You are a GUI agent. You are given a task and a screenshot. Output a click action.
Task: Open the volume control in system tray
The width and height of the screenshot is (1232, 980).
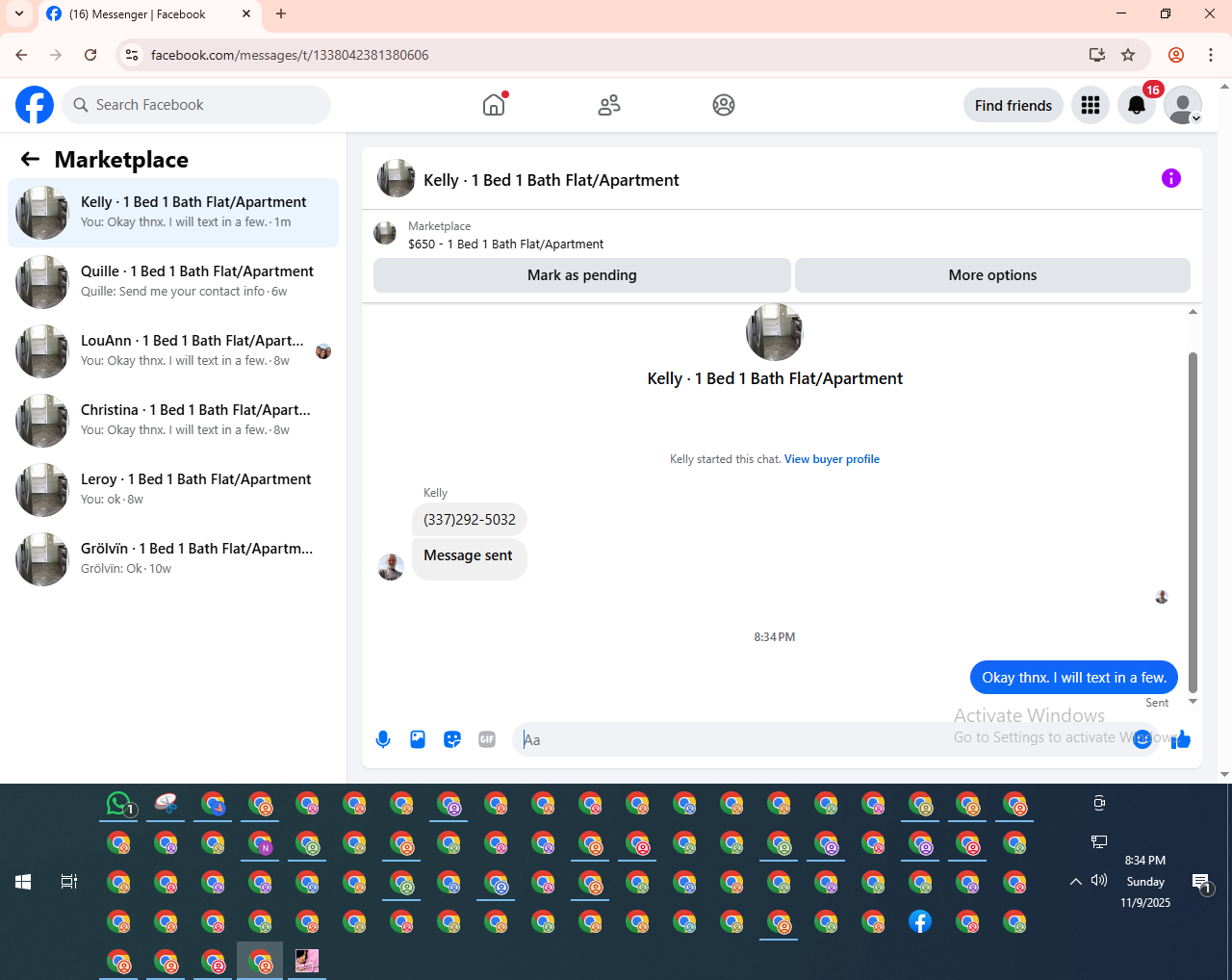pyautogui.click(x=1099, y=881)
